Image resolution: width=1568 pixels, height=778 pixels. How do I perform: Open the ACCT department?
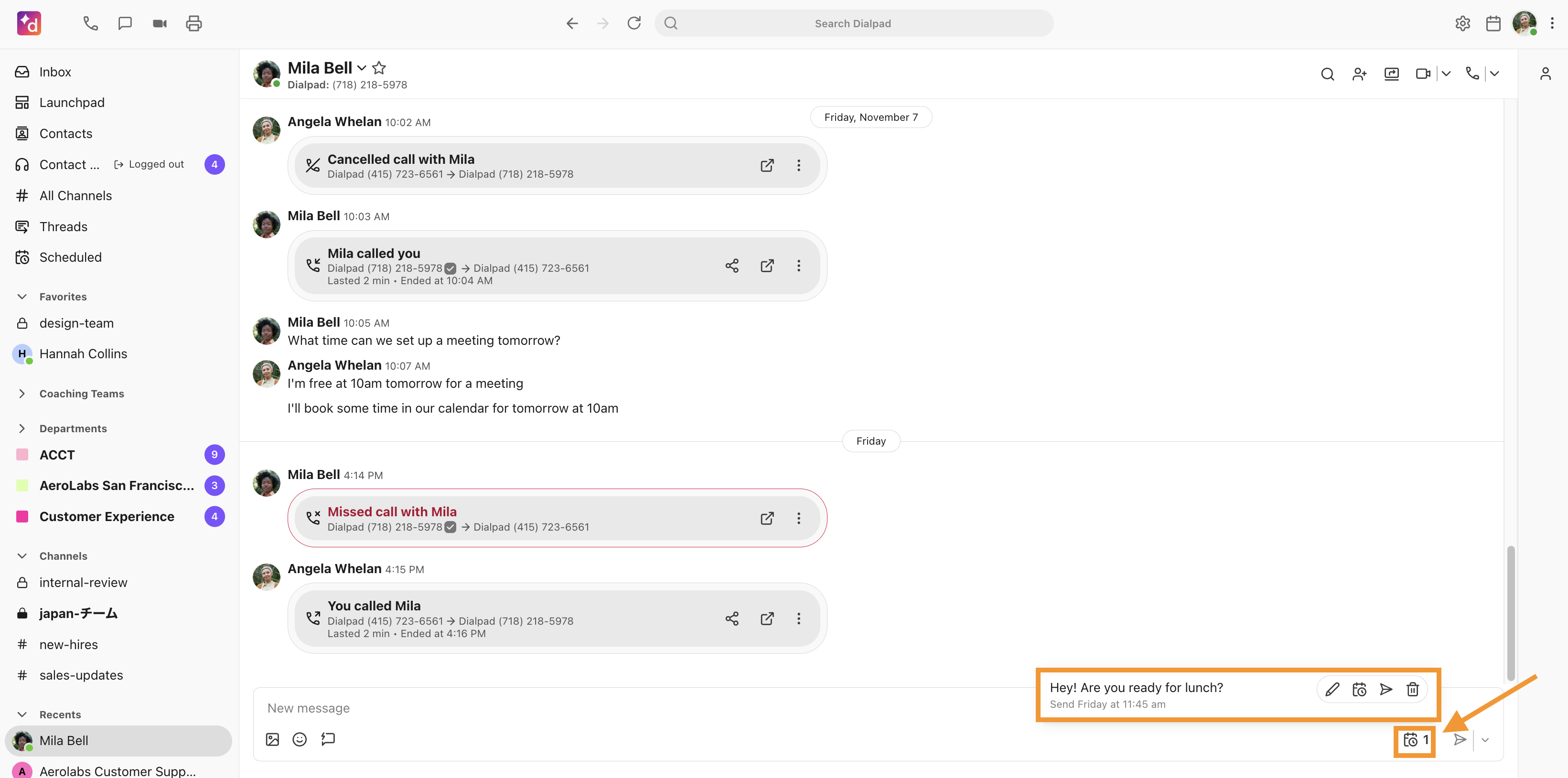tap(118, 455)
